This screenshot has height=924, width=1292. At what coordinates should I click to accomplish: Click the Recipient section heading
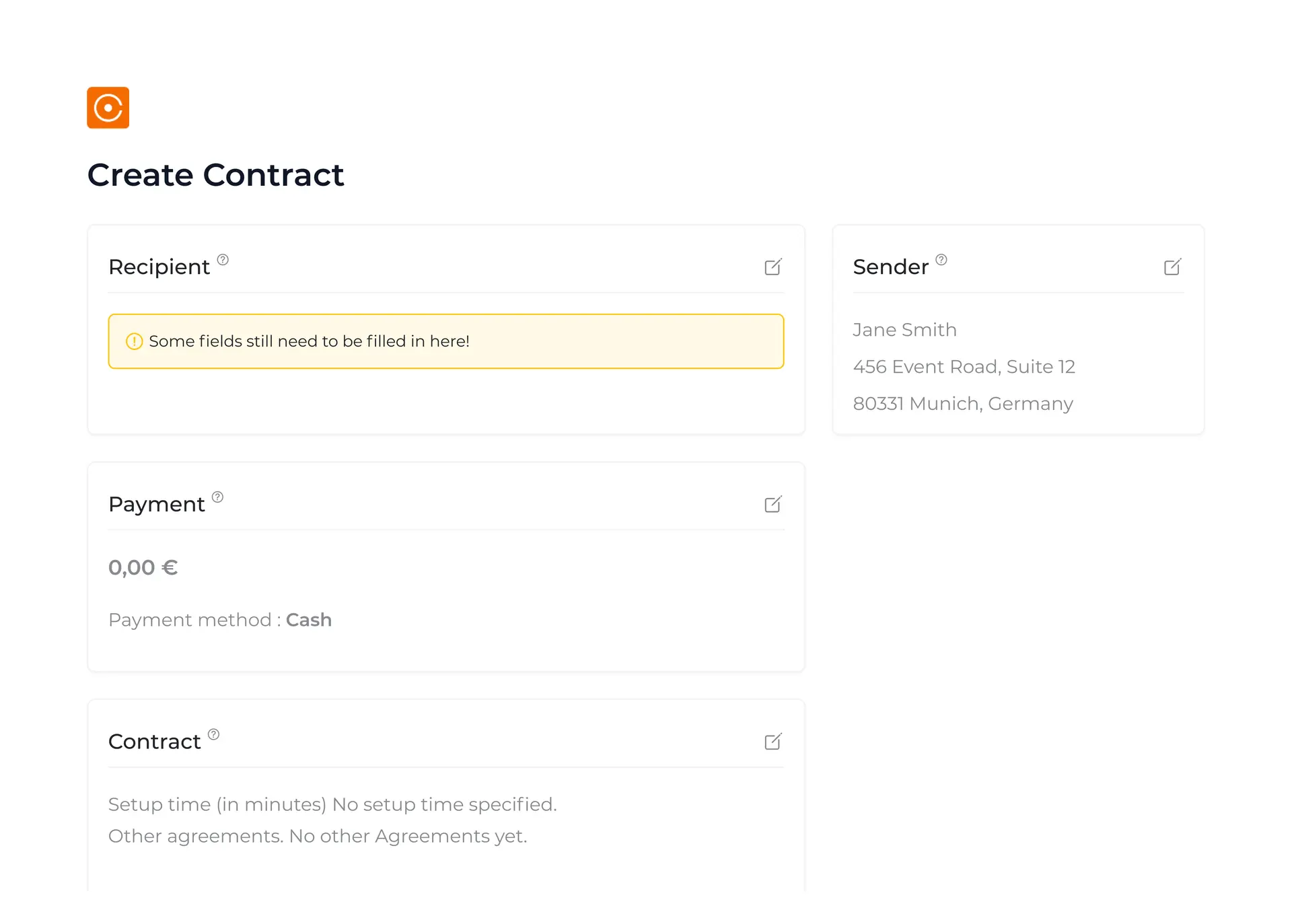(159, 267)
